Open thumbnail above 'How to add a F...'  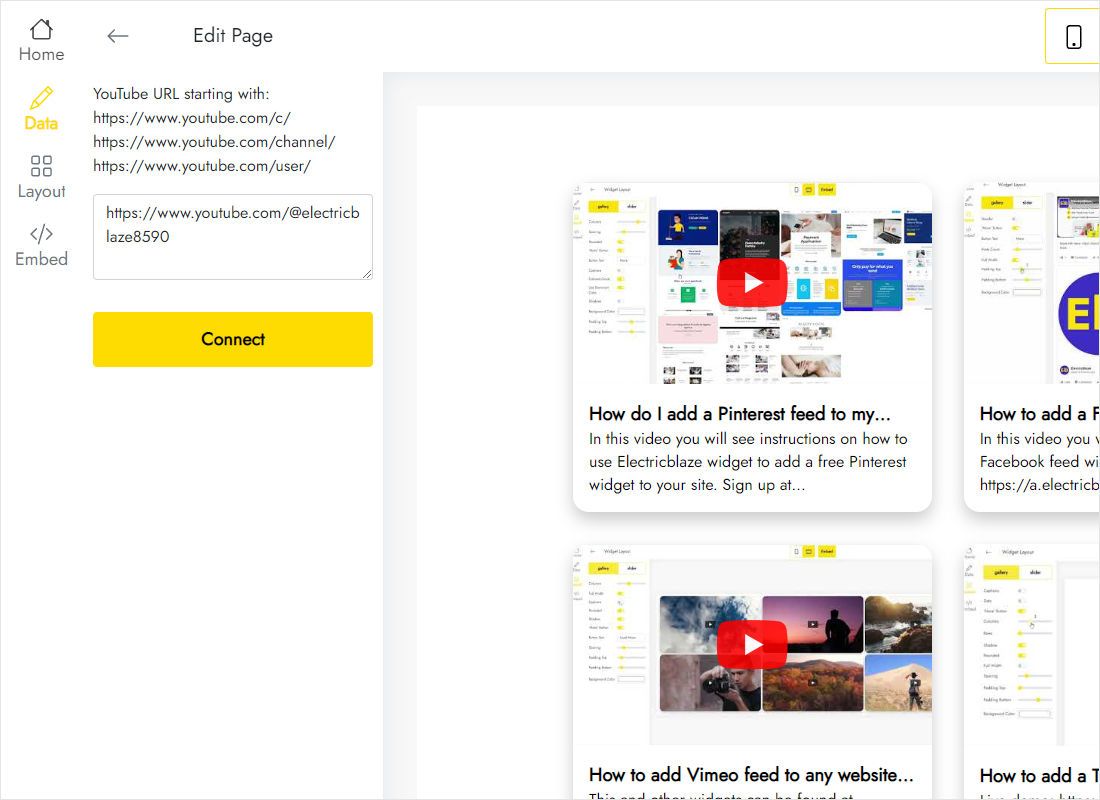(x=1032, y=284)
